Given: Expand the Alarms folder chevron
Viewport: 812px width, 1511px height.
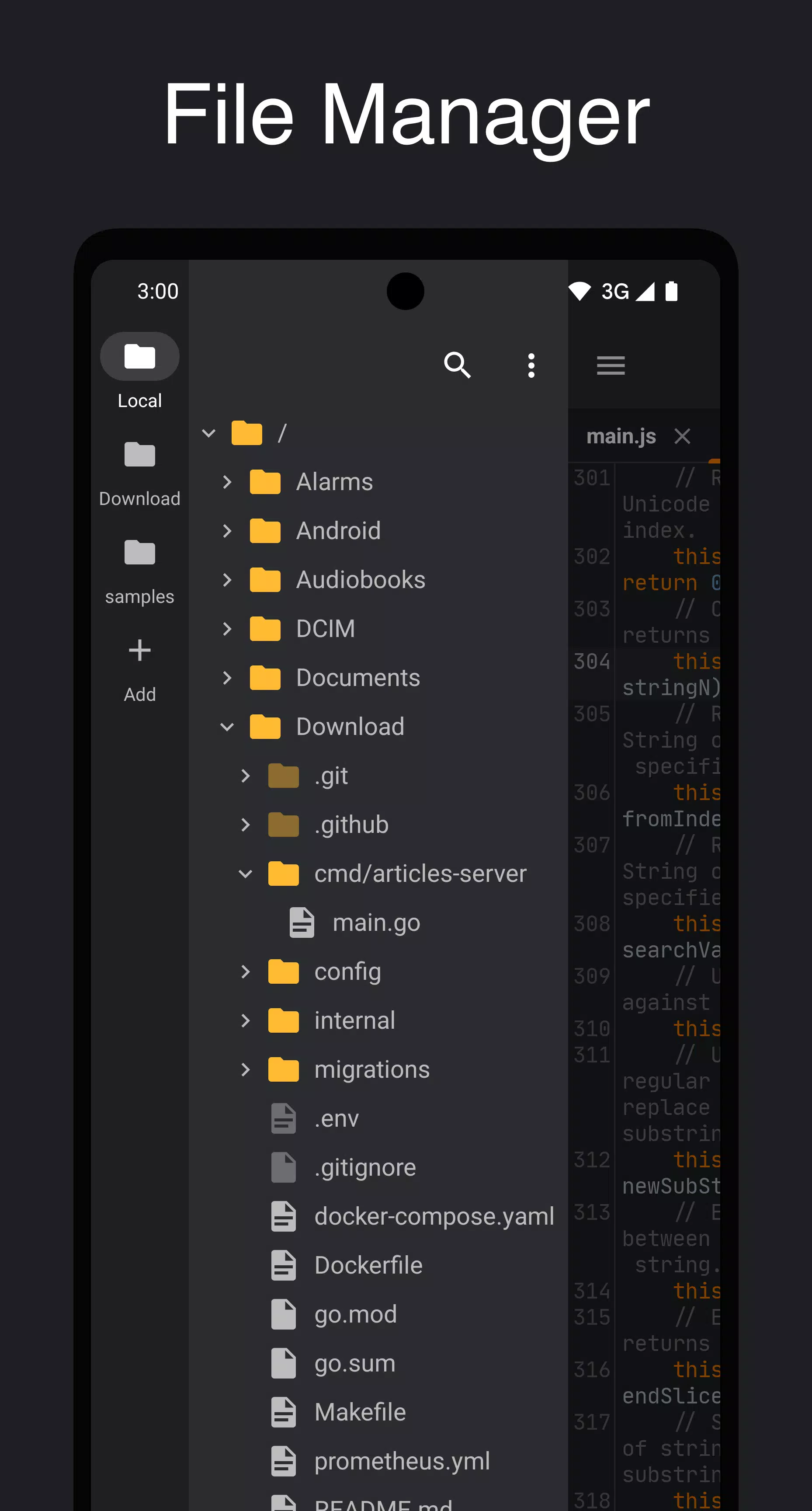Looking at the screenshot, I should coord(227,482).
